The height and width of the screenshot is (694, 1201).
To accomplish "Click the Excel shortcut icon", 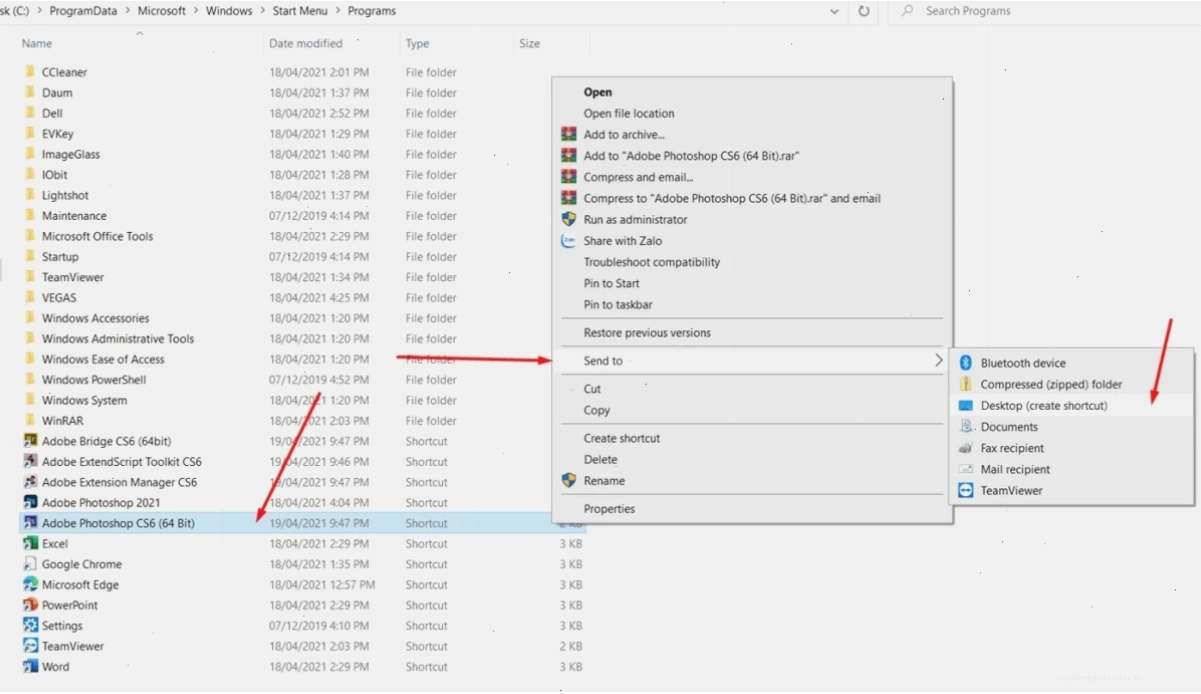I will [x=30, y=544].
